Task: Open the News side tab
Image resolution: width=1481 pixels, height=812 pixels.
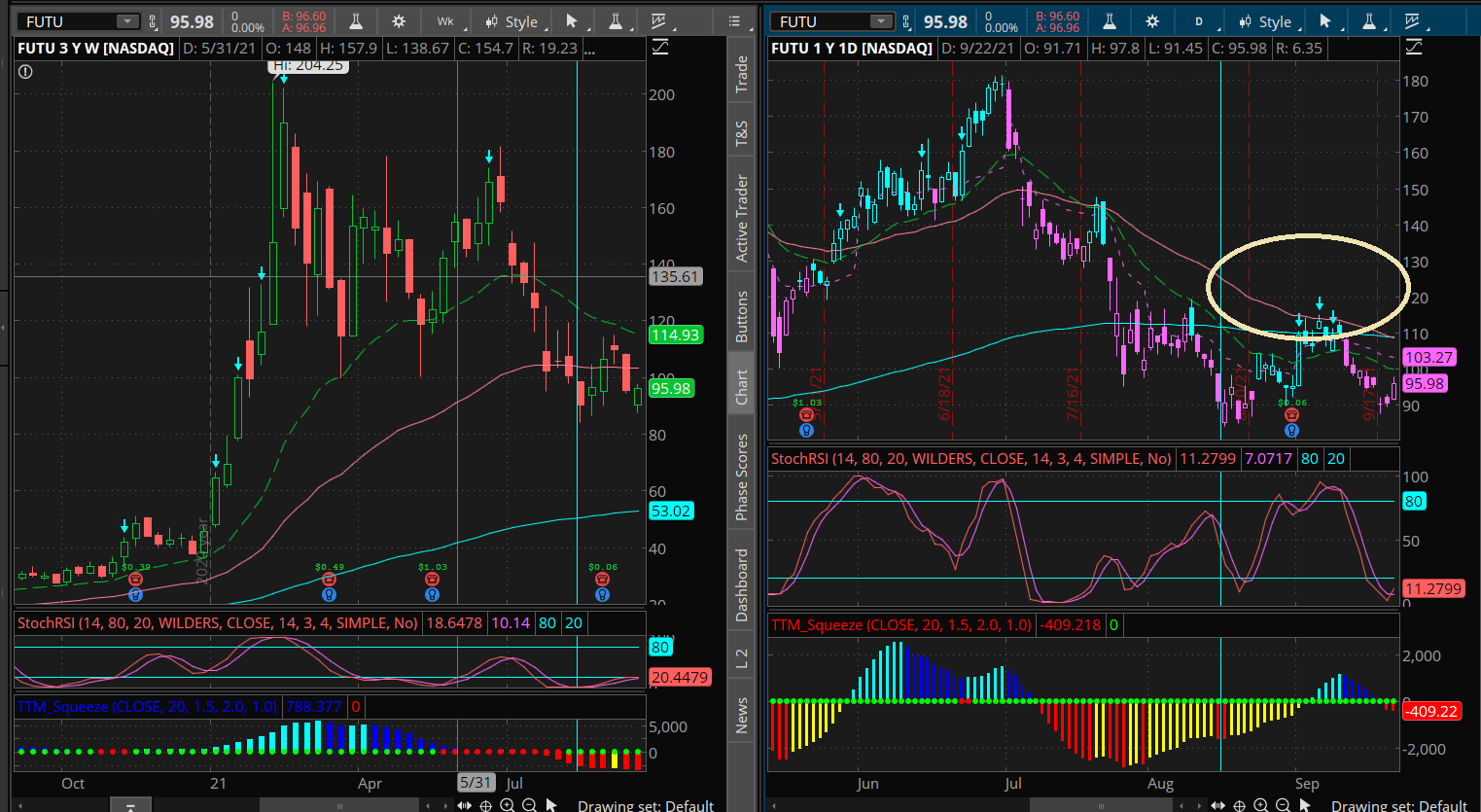Action: point(741,715)
